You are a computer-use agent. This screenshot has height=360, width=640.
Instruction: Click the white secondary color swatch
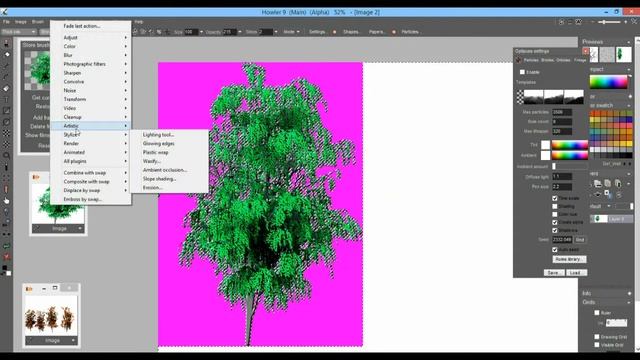pyautogui.click(x=9, y=273)
